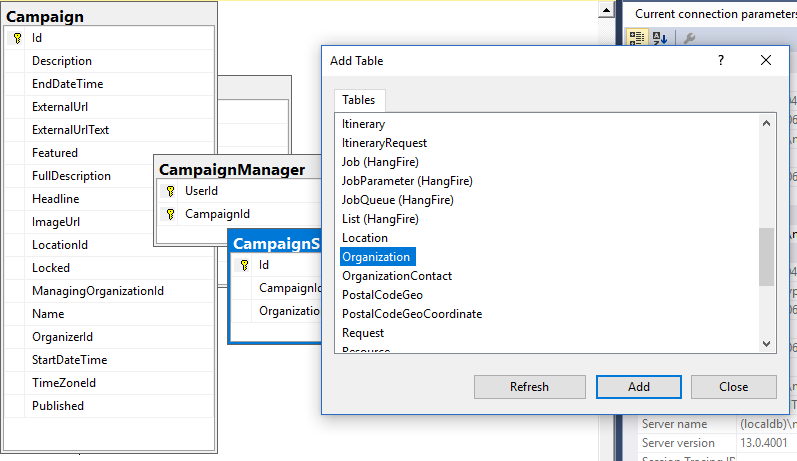Select Organization in the table list
This screenshot has height=461, width=797.
tap(376, 257)
